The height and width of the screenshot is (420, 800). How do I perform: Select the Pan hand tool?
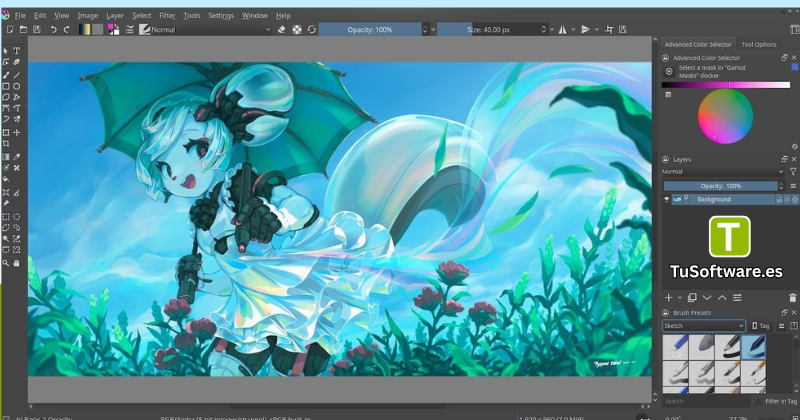click(16, 263)
